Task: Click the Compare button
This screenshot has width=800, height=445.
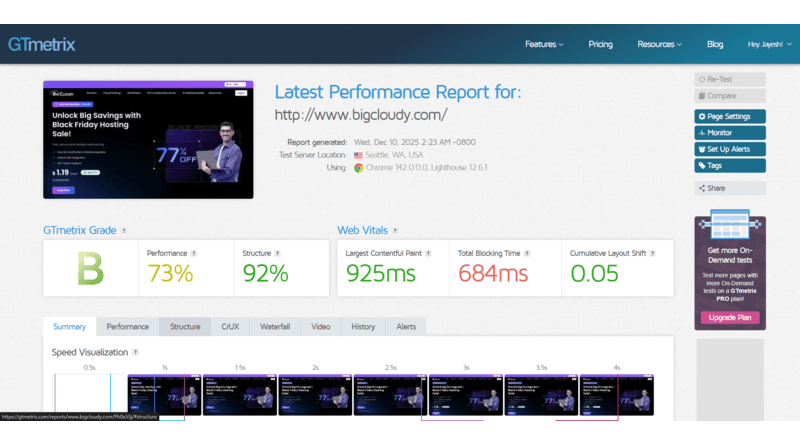Action: pyautogui.click(x=730, y=96)
